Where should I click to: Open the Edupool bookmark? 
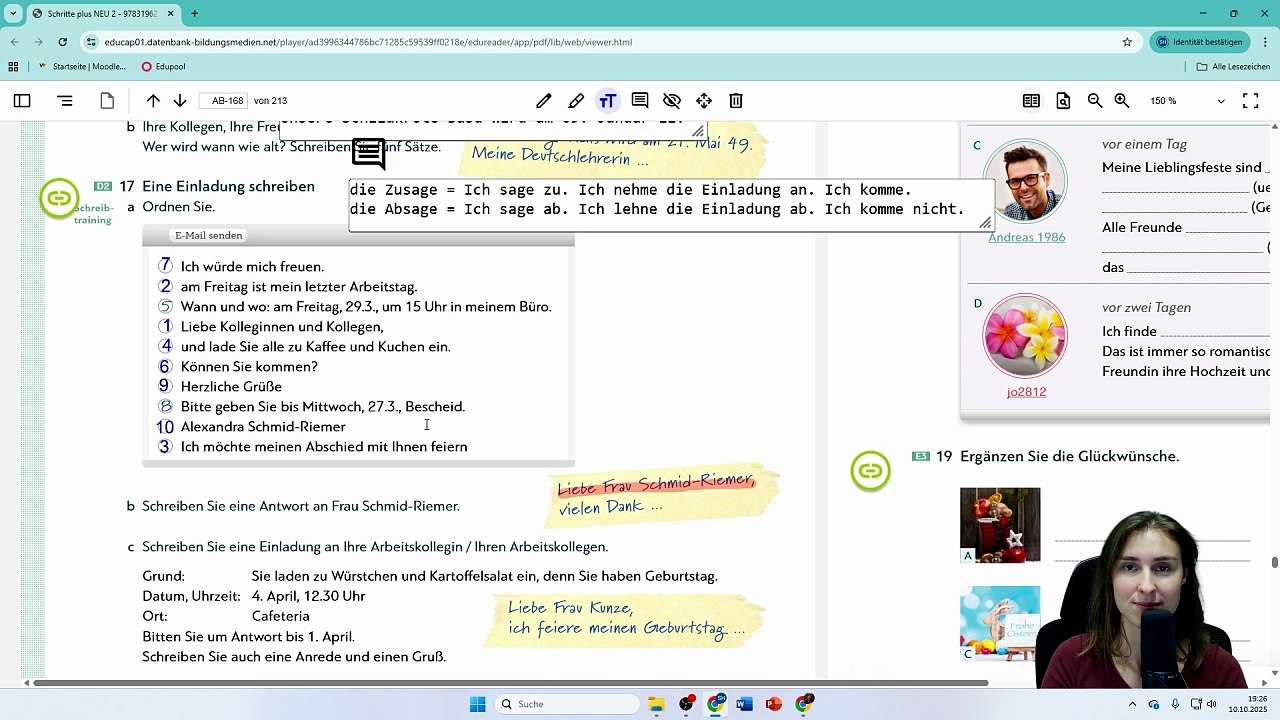tap(164, 67)
